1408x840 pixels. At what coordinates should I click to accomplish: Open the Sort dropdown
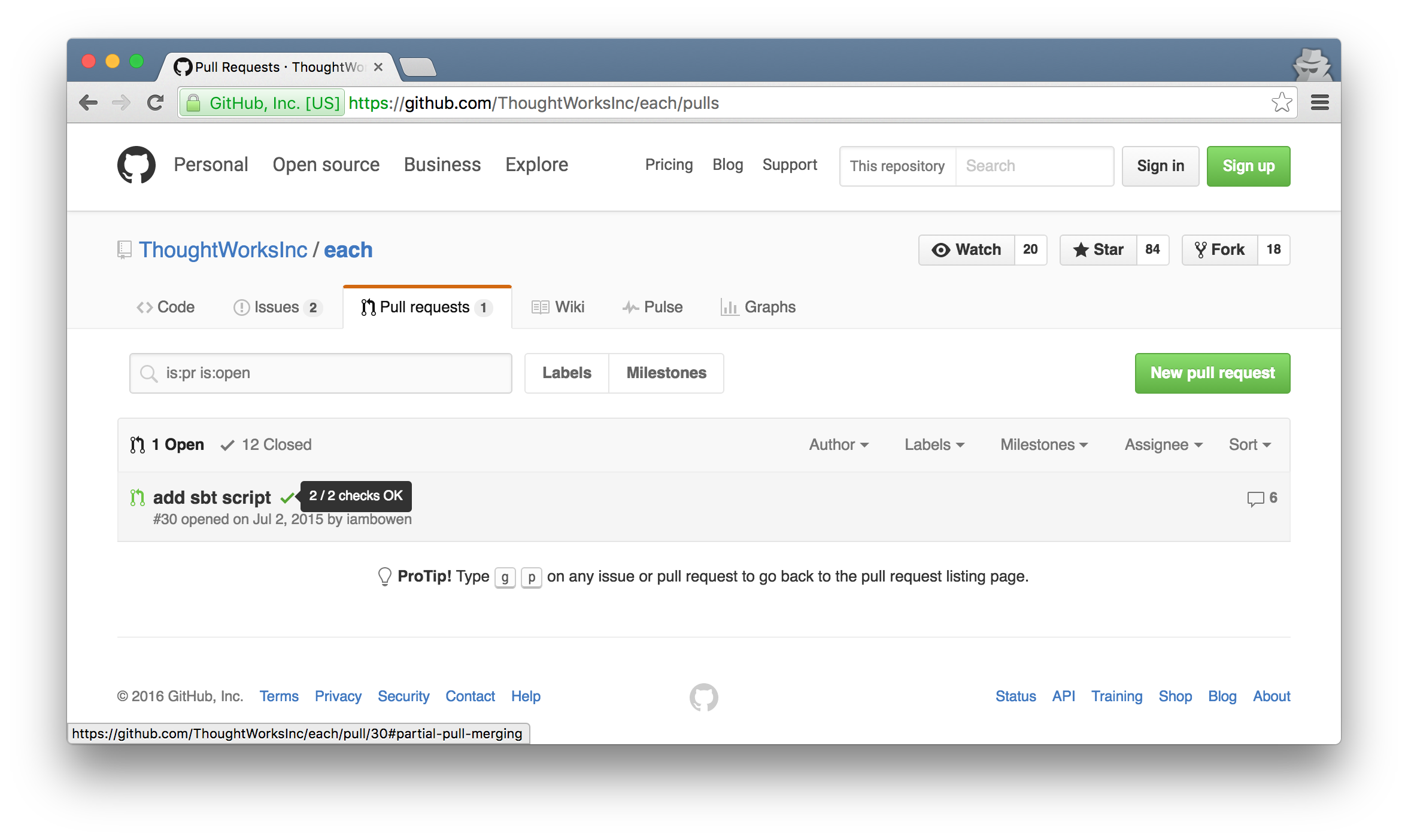[1250, 445]
